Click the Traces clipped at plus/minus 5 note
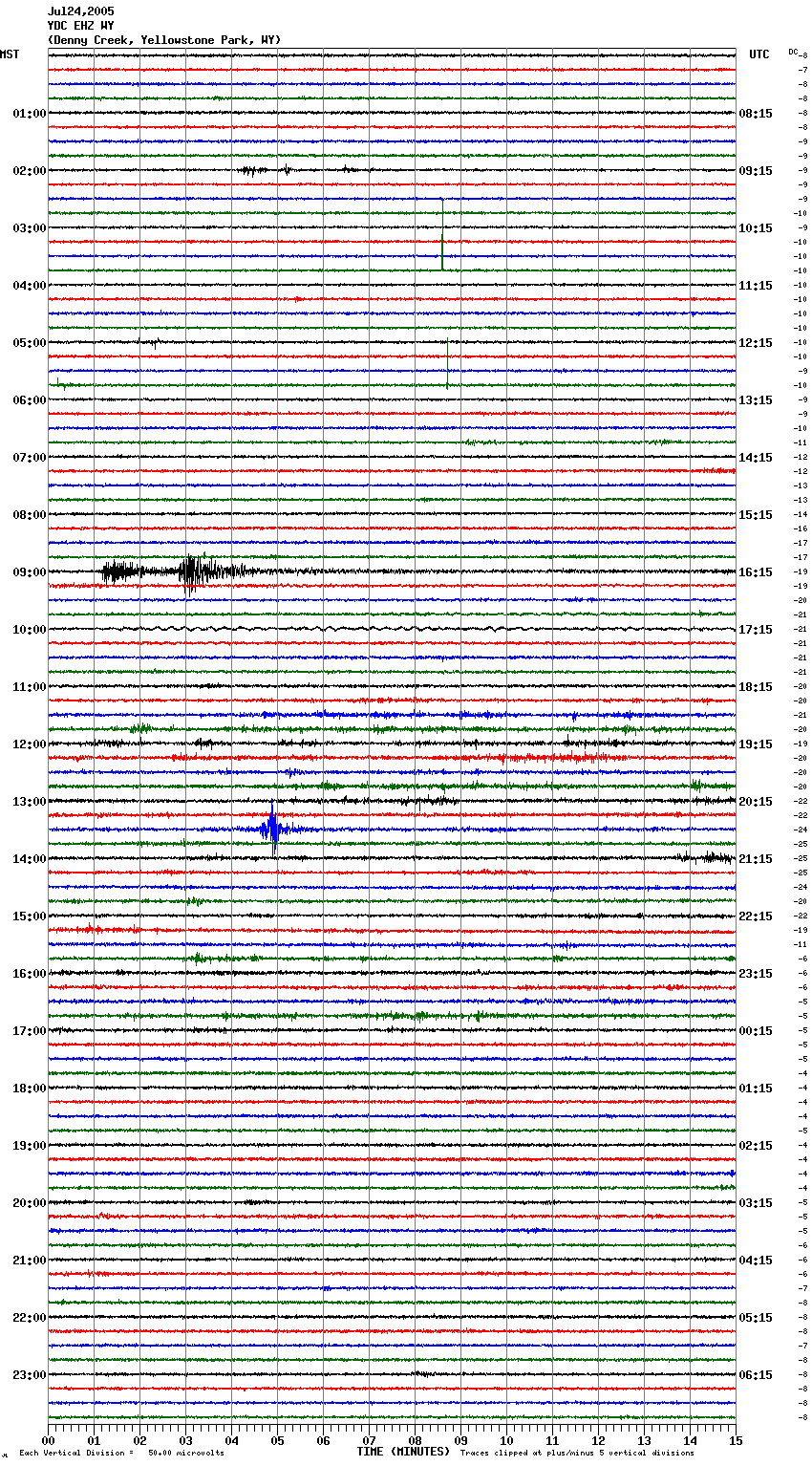This screenshot has width=812, height=1466. point(577,1453)
